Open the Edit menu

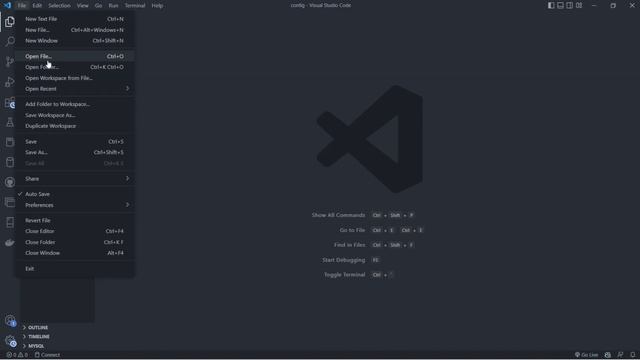tap(37, 5)
